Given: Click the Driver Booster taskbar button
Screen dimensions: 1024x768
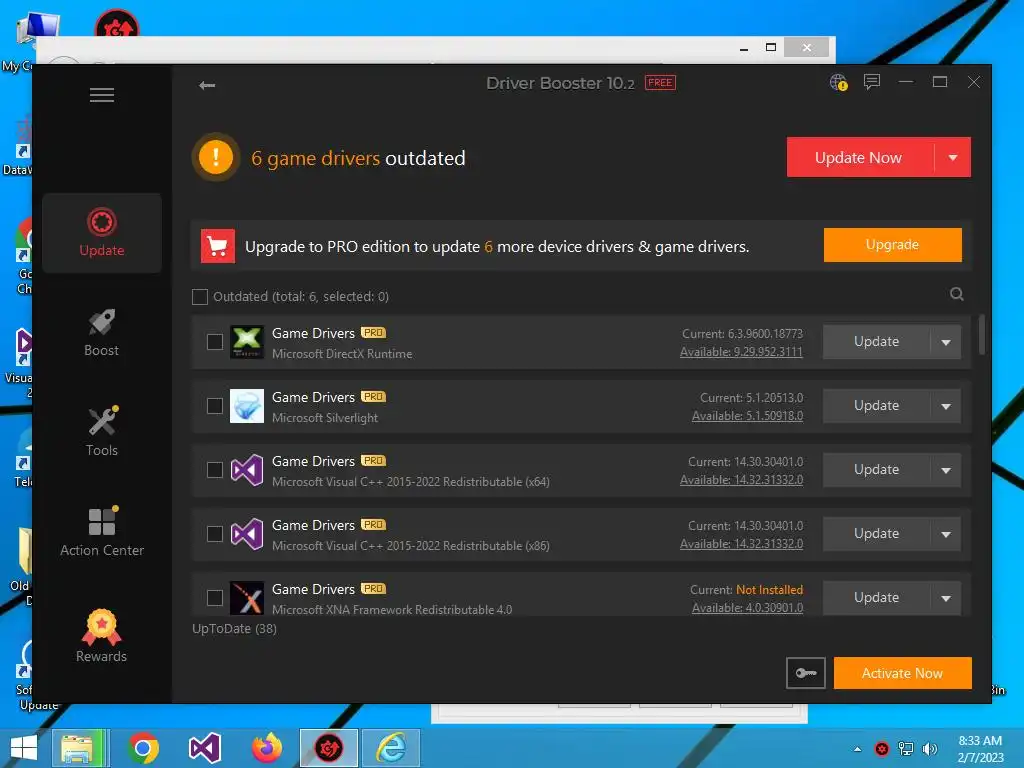Looking at the screenshot, I should click(328, 748).
